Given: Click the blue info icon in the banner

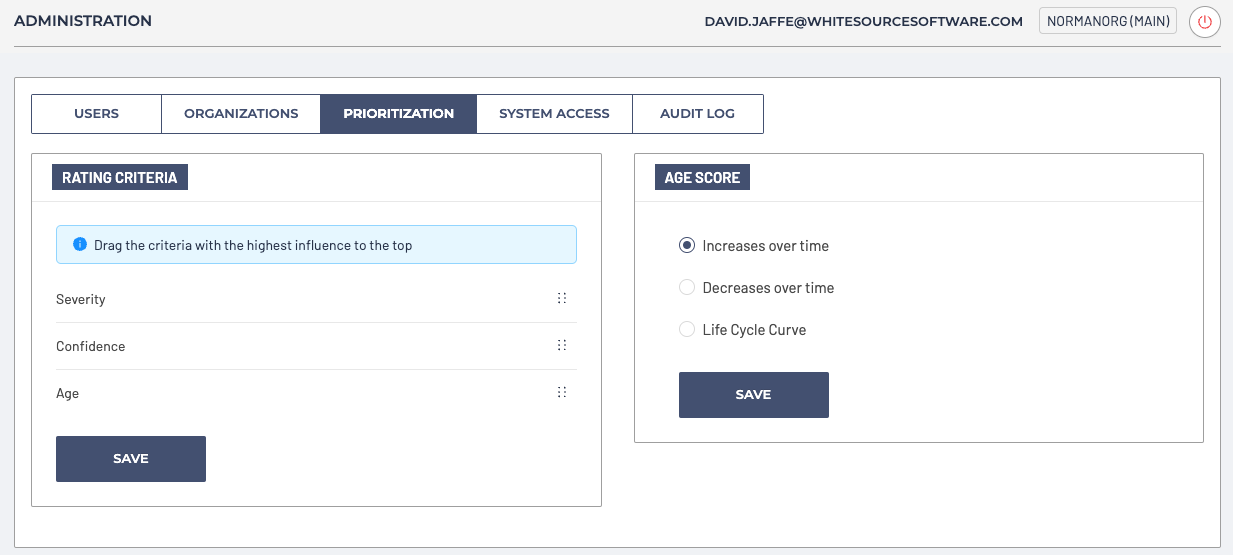Looking at the screenshot, I should (x=80, y=244).
